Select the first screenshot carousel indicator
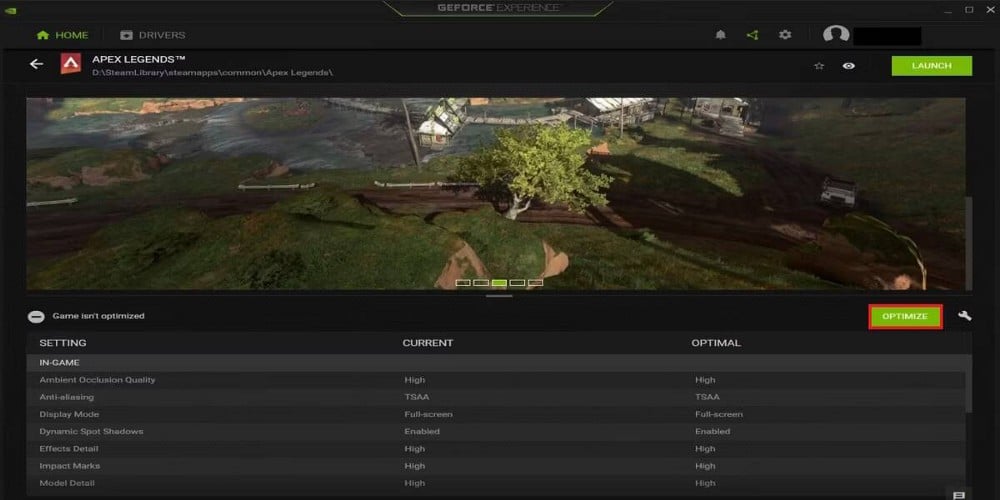The height and width of the screenshot is (500, 1000). point(464,282)
